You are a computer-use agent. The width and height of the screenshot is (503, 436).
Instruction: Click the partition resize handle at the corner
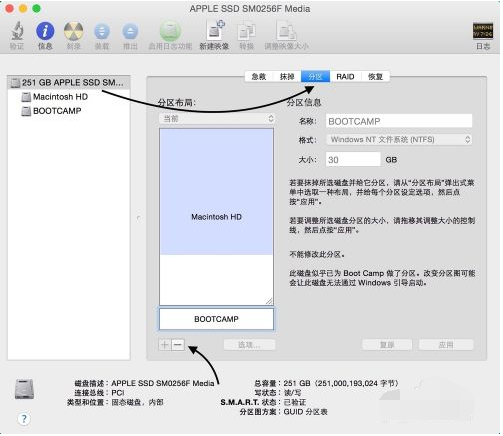[x=269, y=301]
